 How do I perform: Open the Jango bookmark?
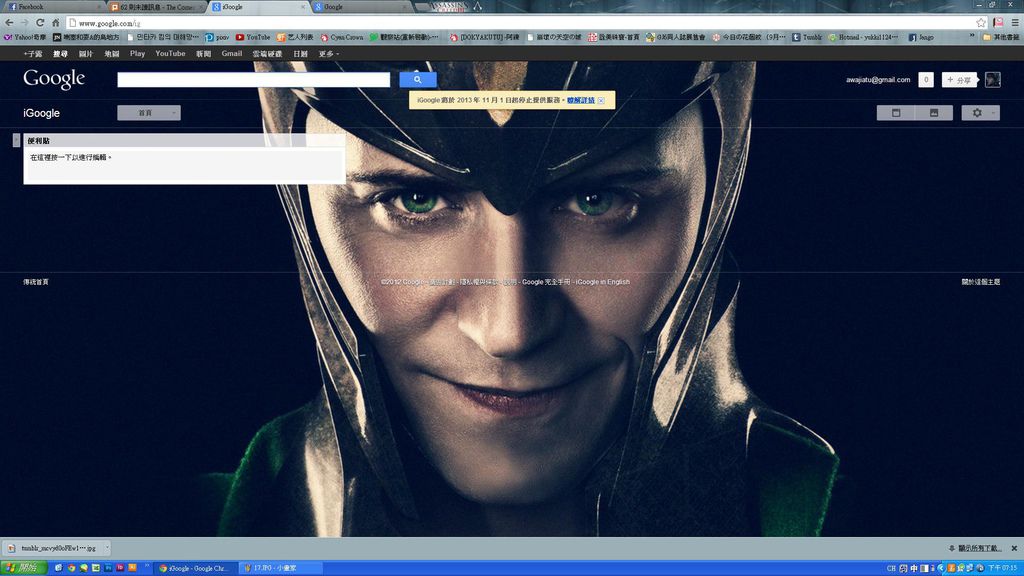pos(921,37)
